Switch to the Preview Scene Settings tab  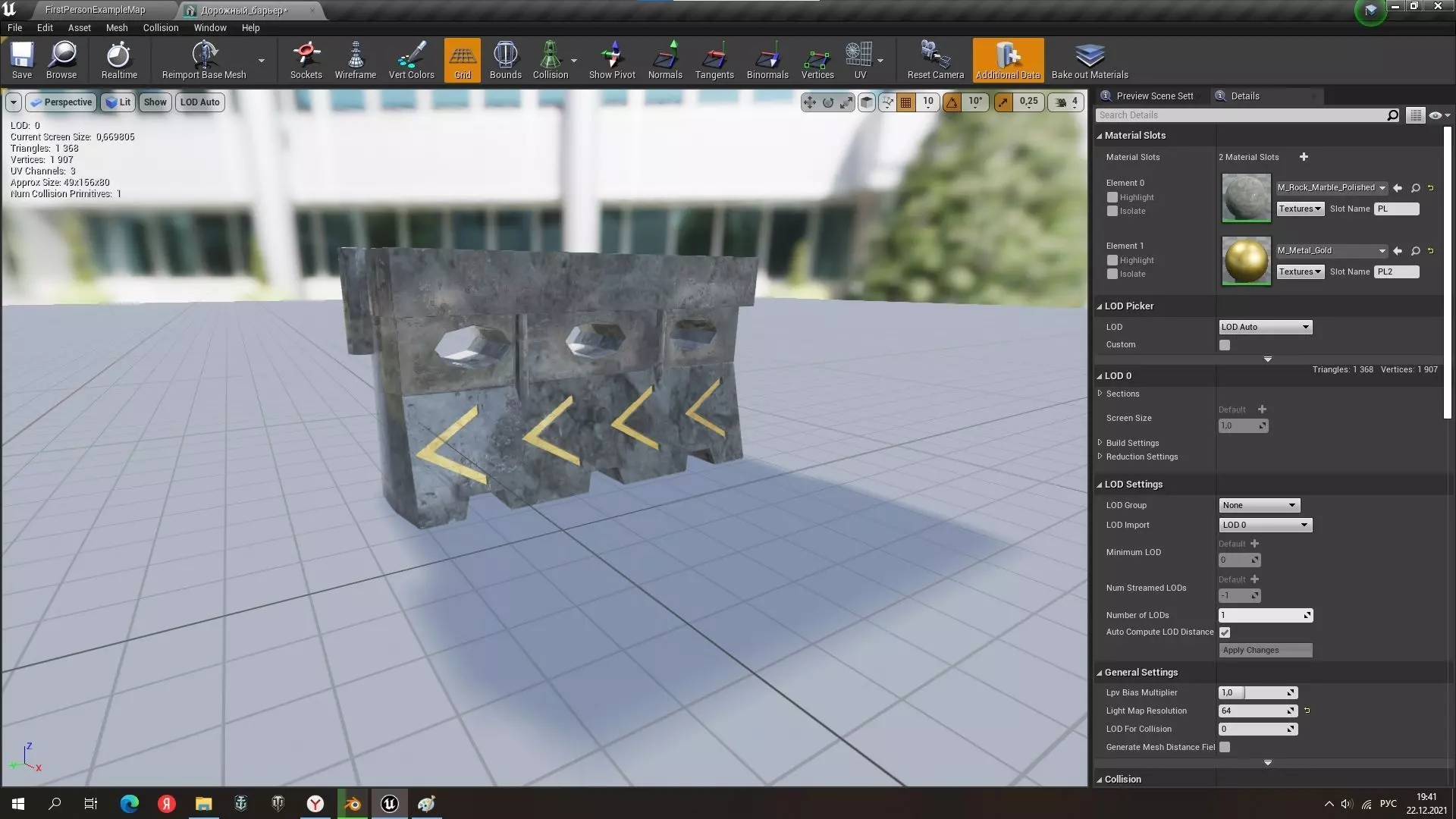tap(1153, 96)
